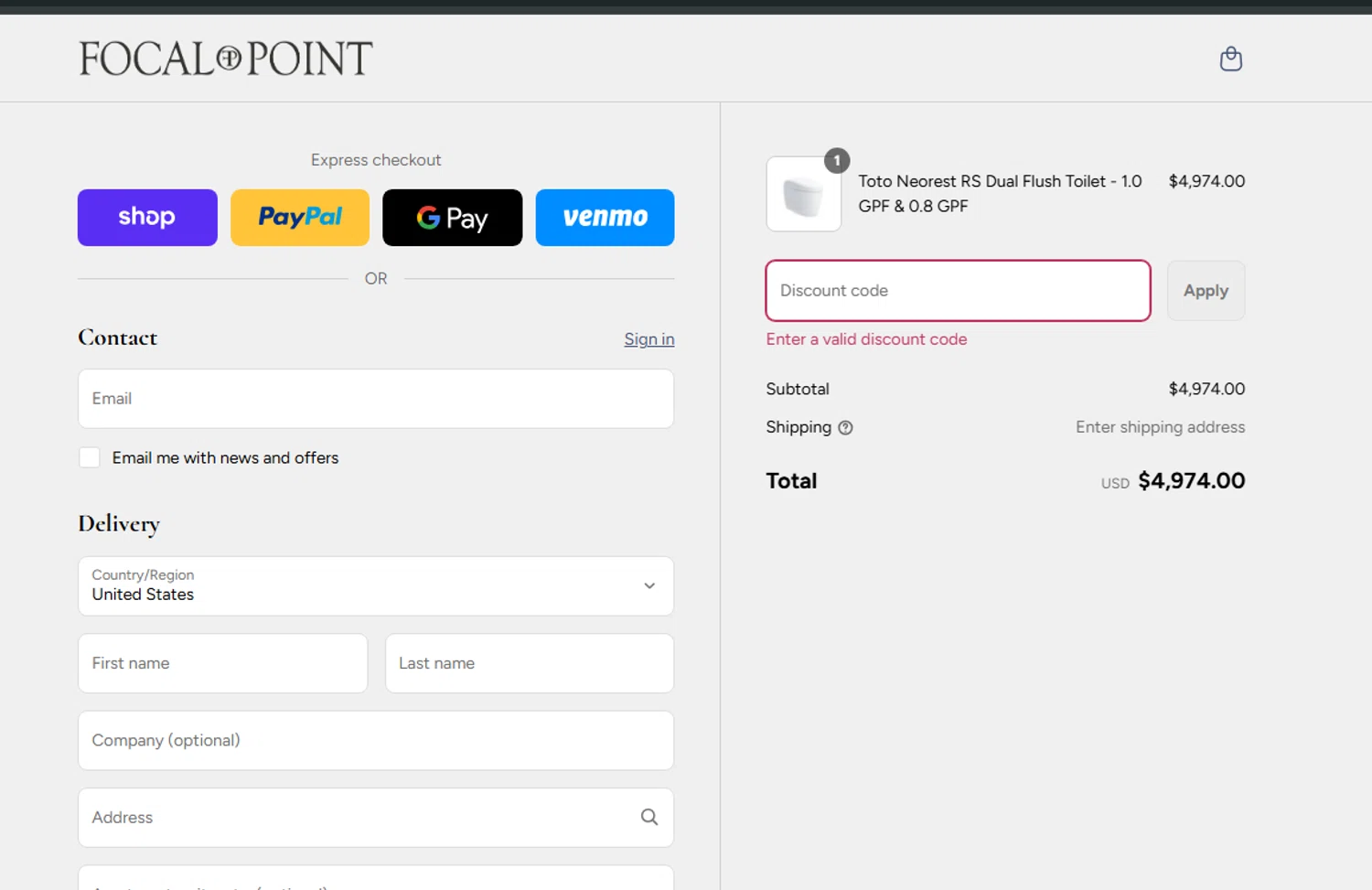Click the Address input field
The height and width of the screenshot is (890, 1372).
376,817
